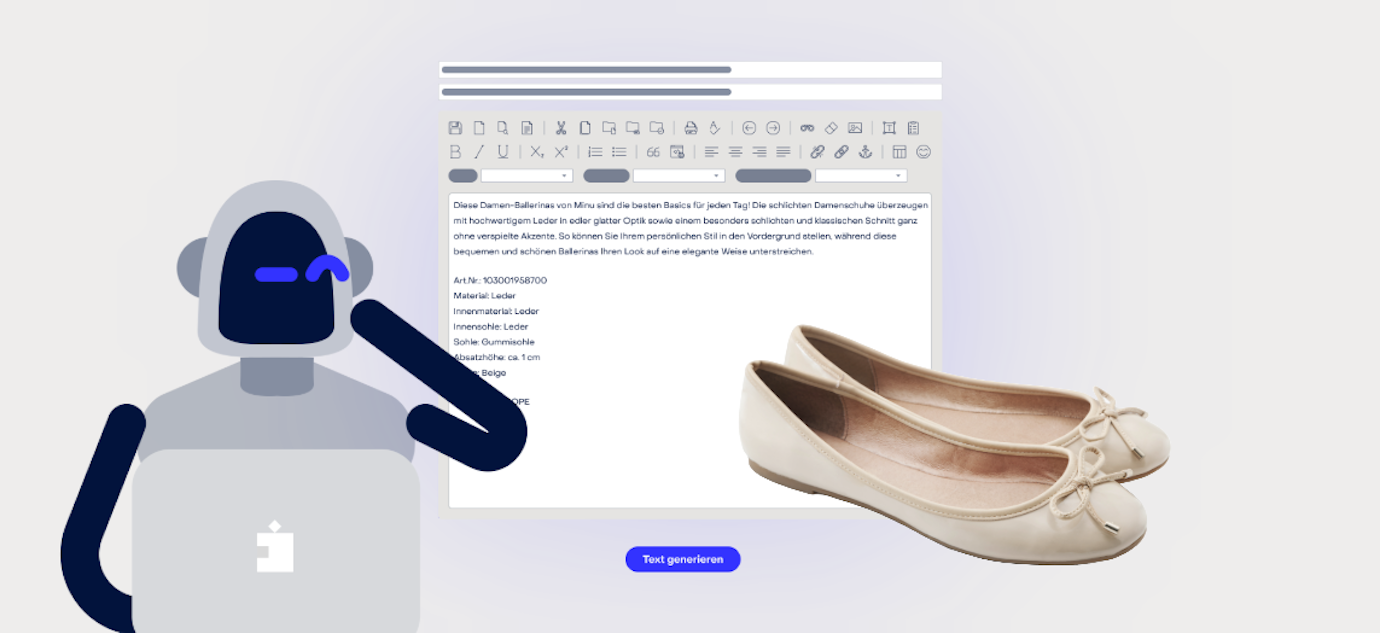The image size is (1380, 633).
Task: Click the line 'Innenmaterial: Leder'
Action: pyautogui.click(x=496, y=311)
